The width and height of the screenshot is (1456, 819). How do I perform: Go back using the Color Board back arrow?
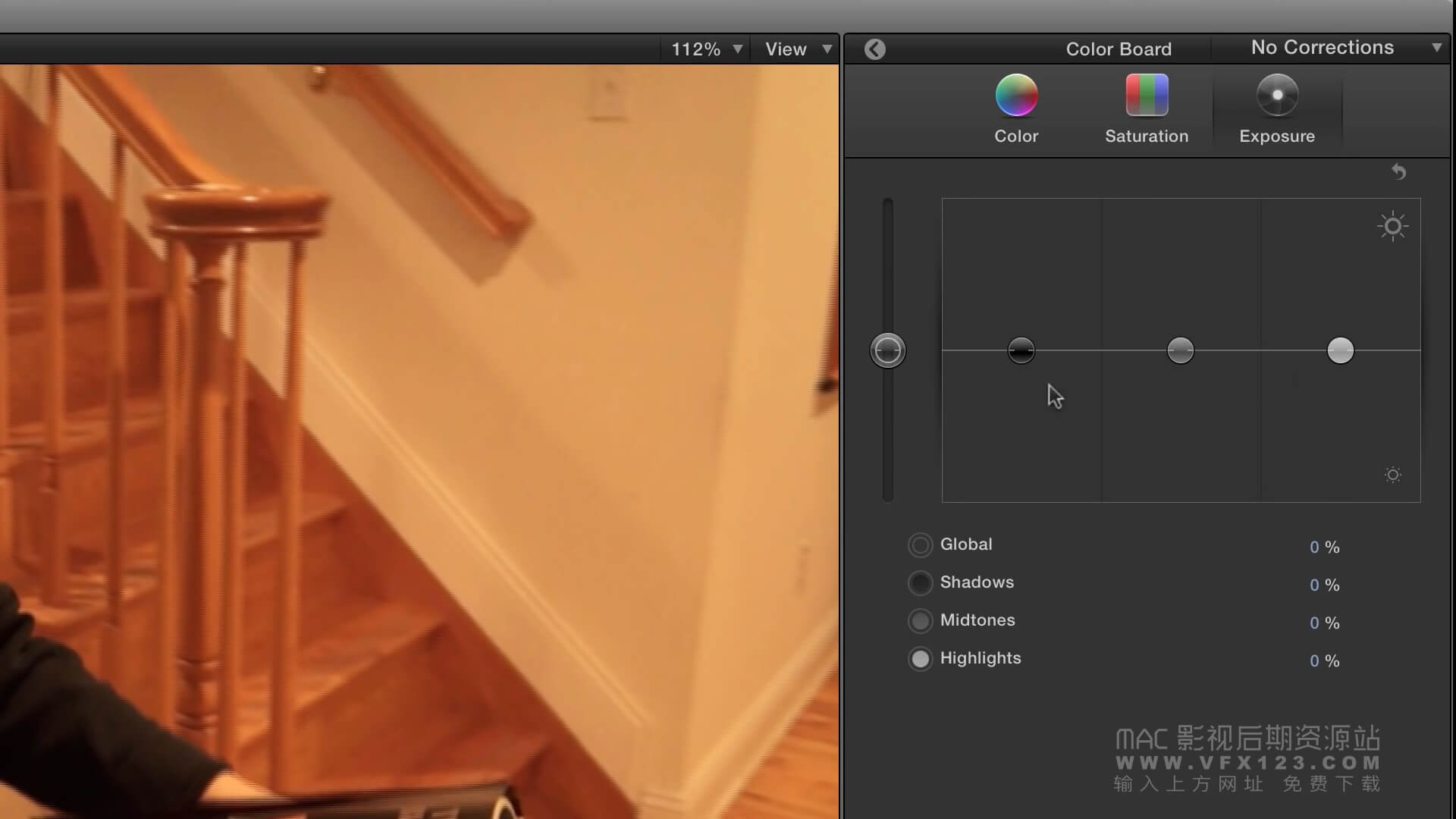tap(874, 49)
